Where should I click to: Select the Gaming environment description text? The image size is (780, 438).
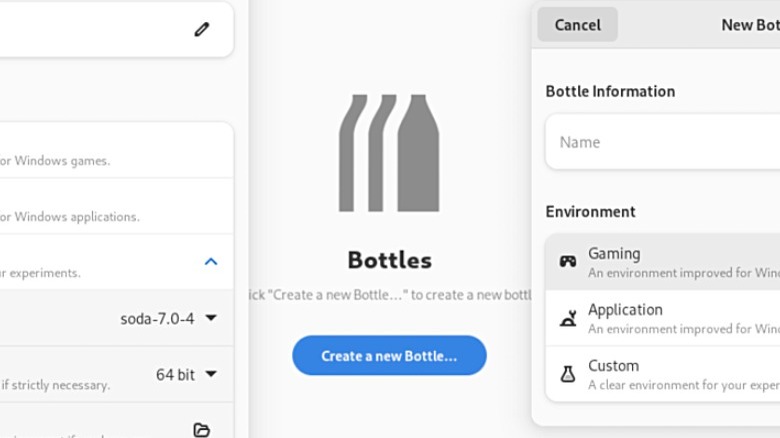682,273
